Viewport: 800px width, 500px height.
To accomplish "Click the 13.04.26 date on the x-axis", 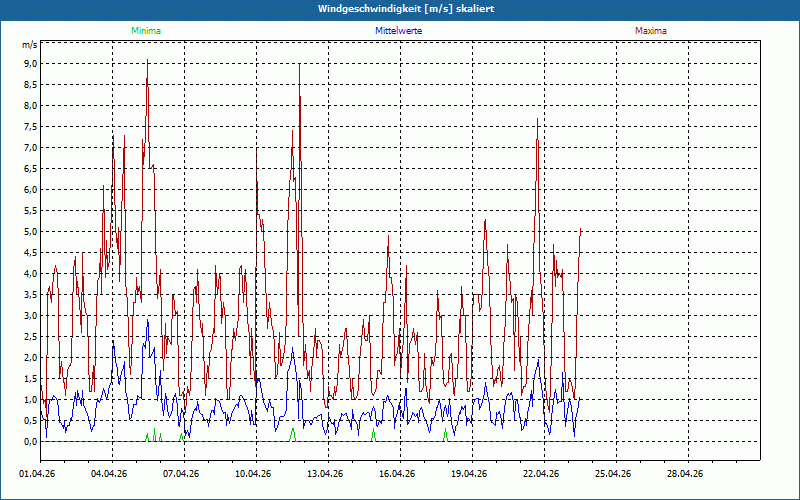I will pos(327,474).
